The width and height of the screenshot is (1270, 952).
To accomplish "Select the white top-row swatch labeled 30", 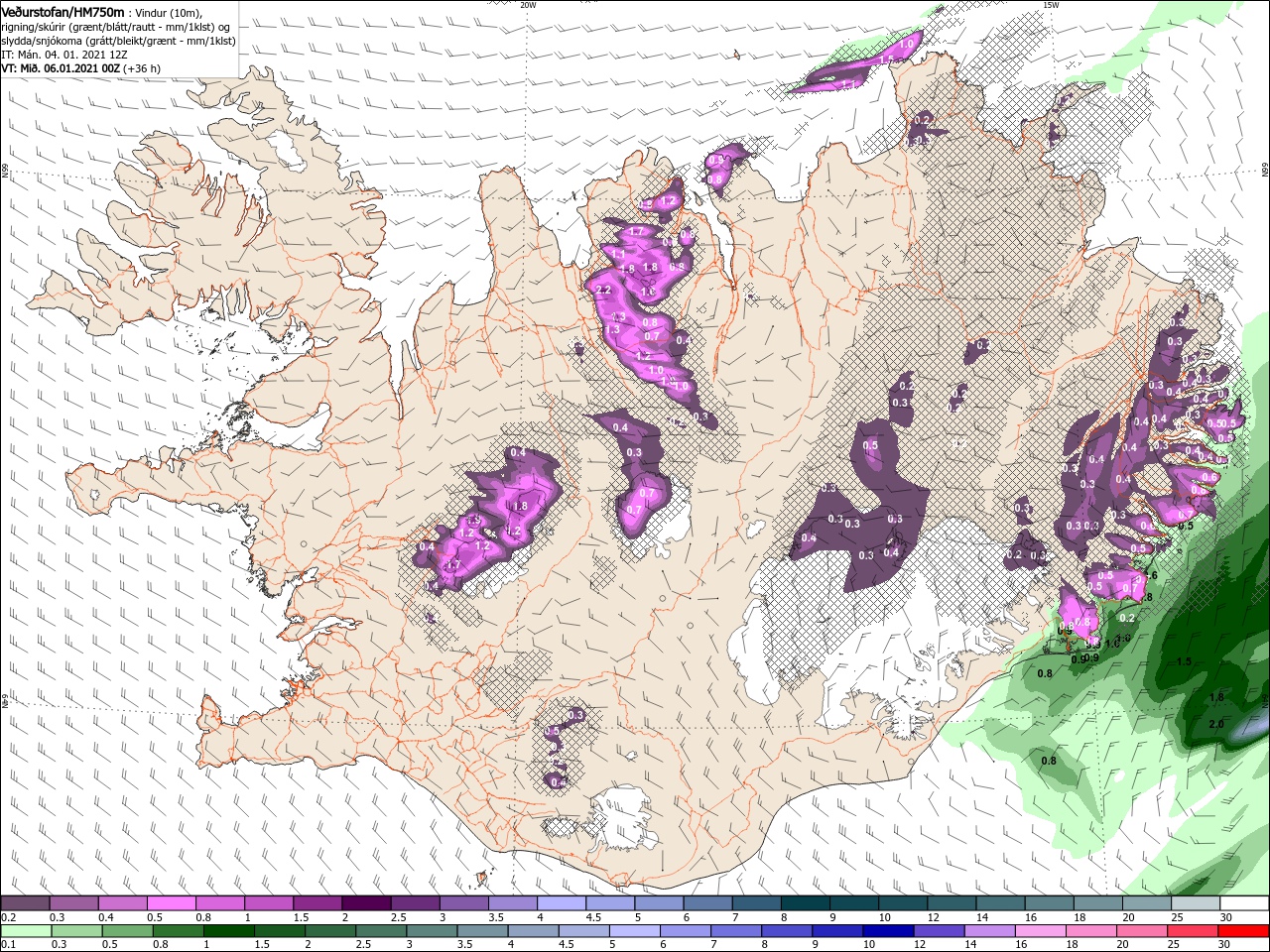I will (1244, 903).
